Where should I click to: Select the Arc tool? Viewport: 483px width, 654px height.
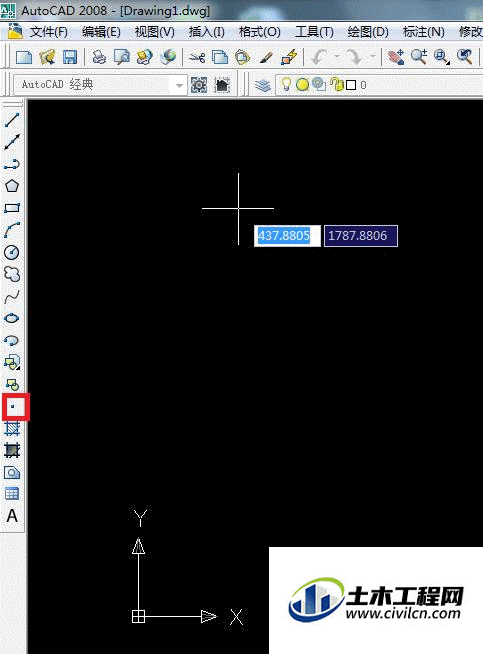coord(12,230)
